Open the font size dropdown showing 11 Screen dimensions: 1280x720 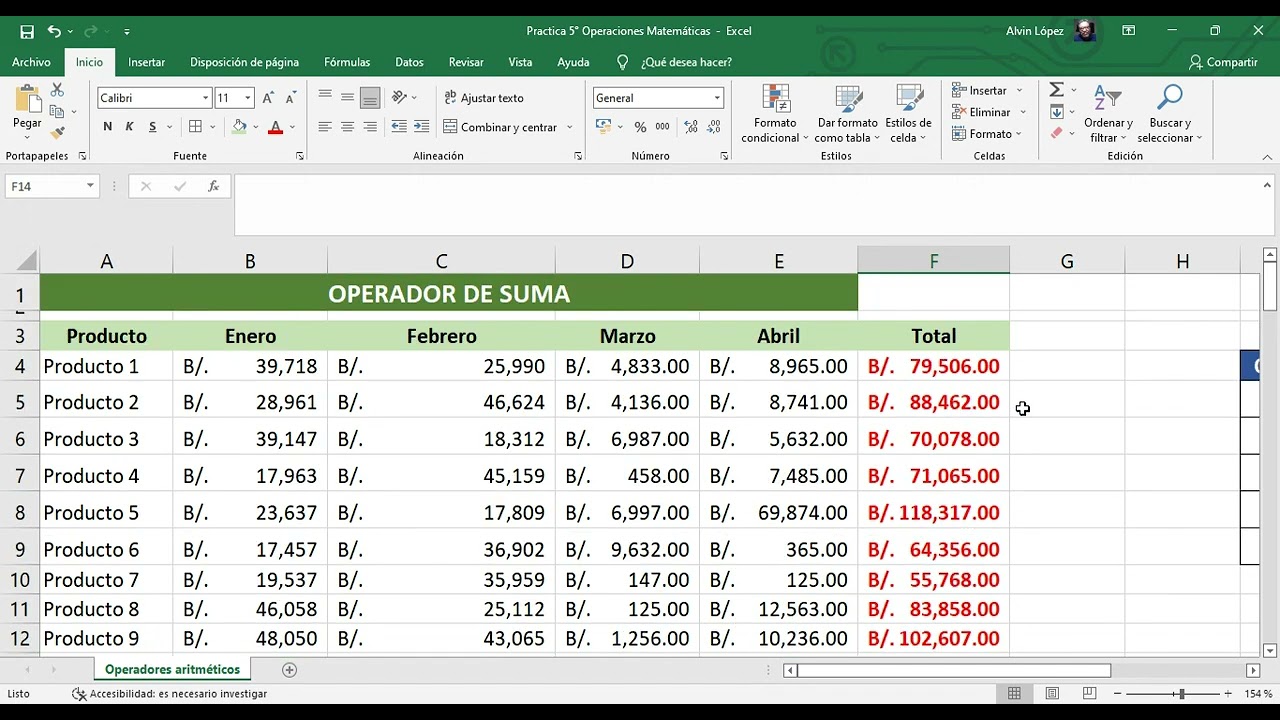248,98
